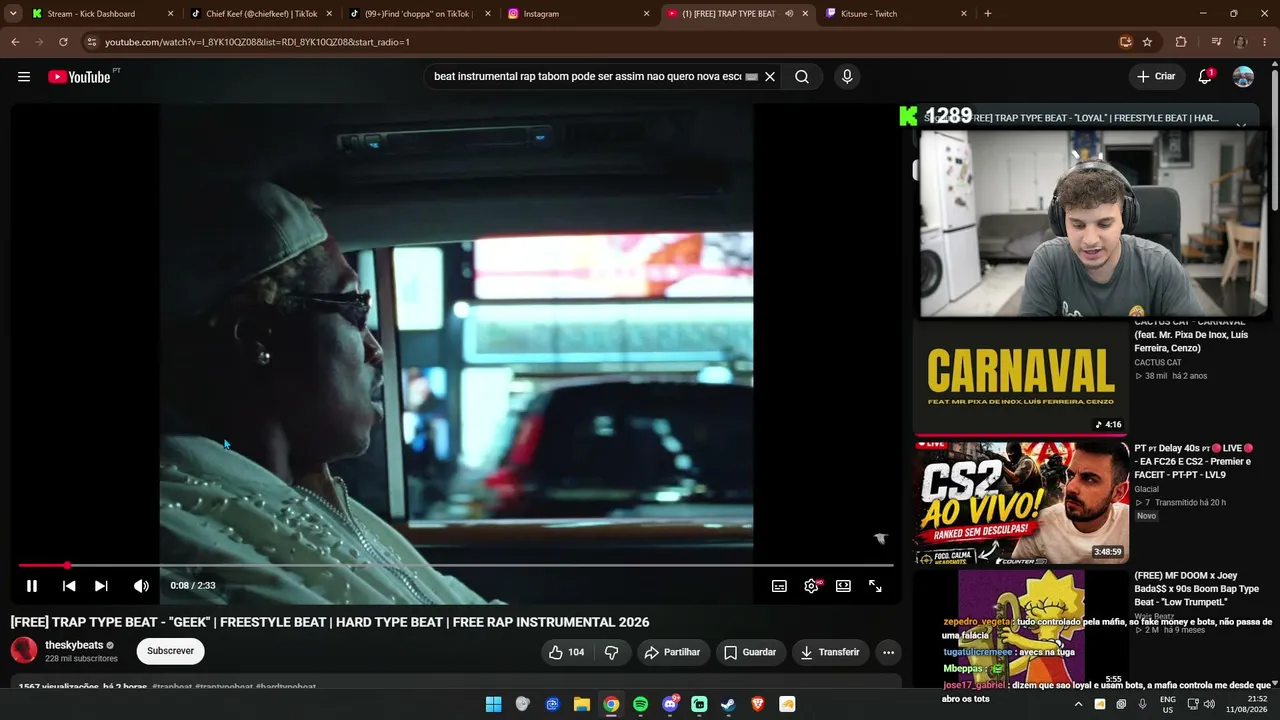Pause the video playback
Screen dimensions: 1280x720
point(32,586)
